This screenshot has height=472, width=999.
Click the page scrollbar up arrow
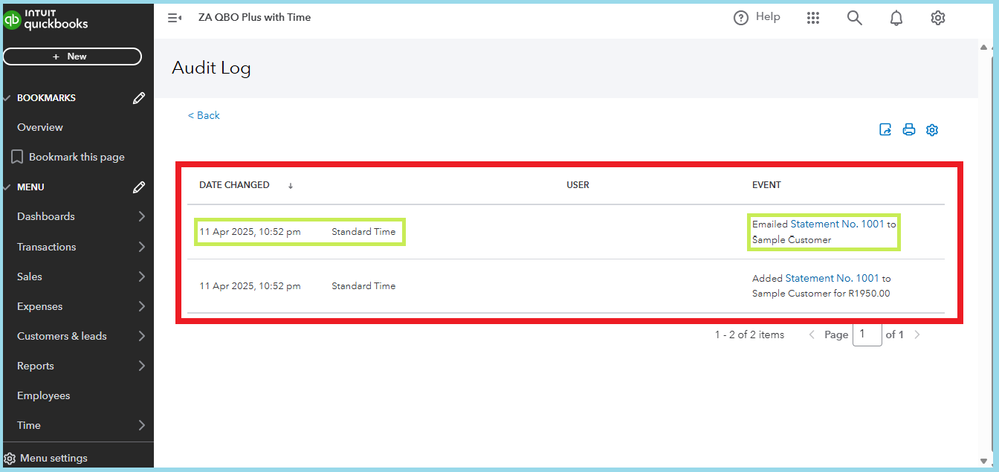coord(985,47)
